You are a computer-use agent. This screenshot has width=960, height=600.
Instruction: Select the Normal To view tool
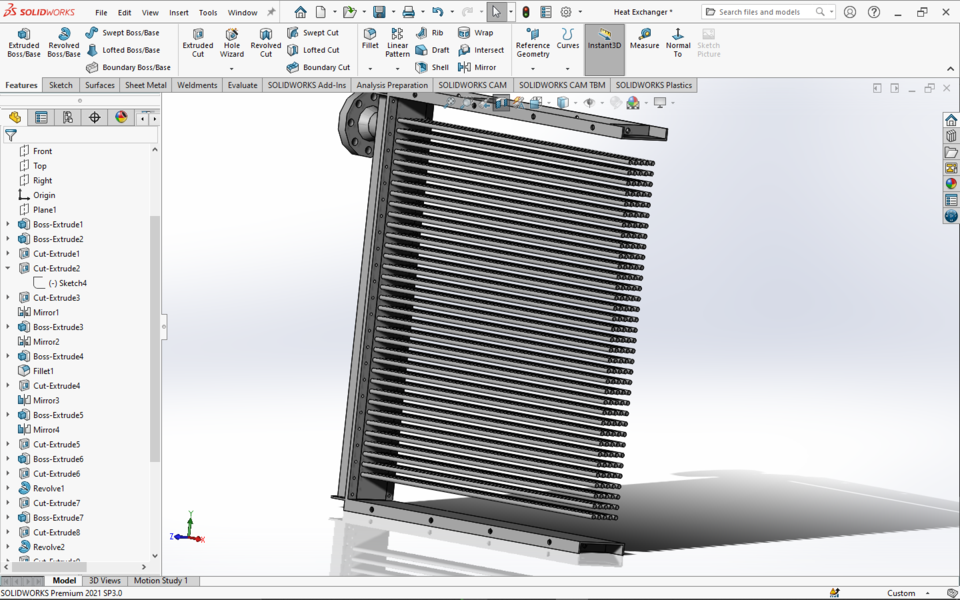click(678, 40)
